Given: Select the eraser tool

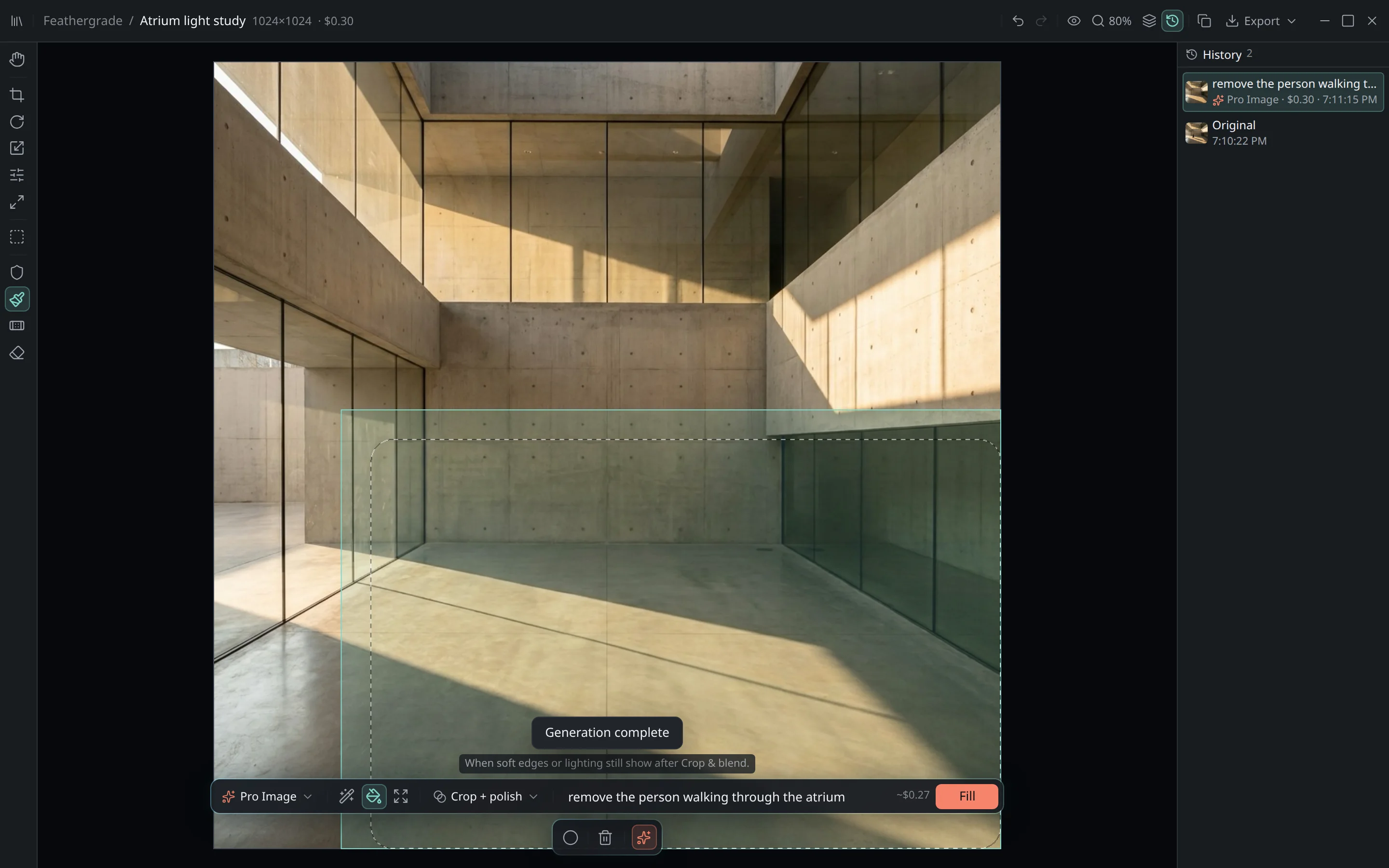Looking at the screenshot, I should click(x=17, y=353).
